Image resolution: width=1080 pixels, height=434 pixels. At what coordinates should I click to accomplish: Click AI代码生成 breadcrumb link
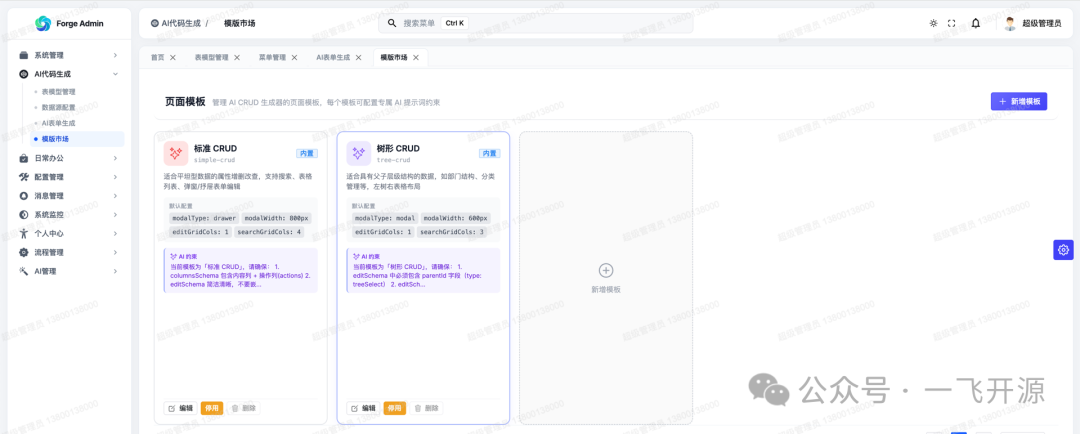pyautogui.click(x=181, y=23)
